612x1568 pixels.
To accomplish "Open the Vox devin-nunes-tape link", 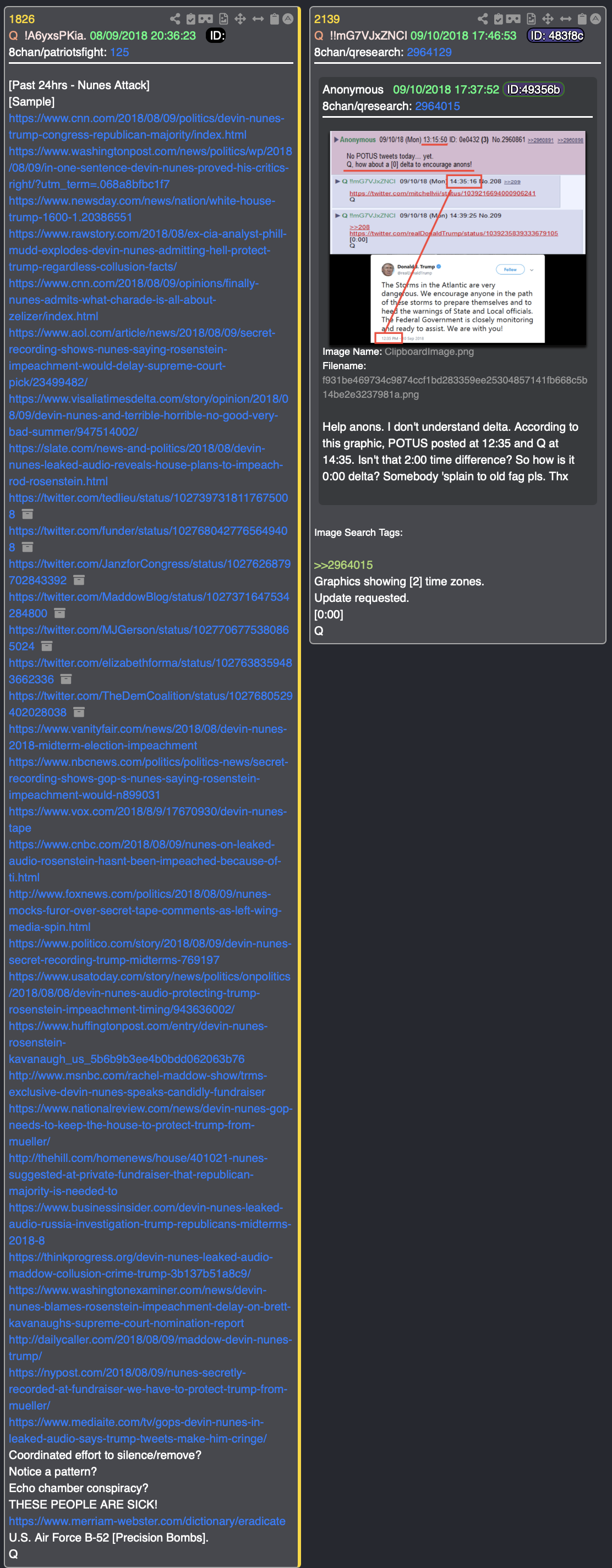I will tap(147, 819).
